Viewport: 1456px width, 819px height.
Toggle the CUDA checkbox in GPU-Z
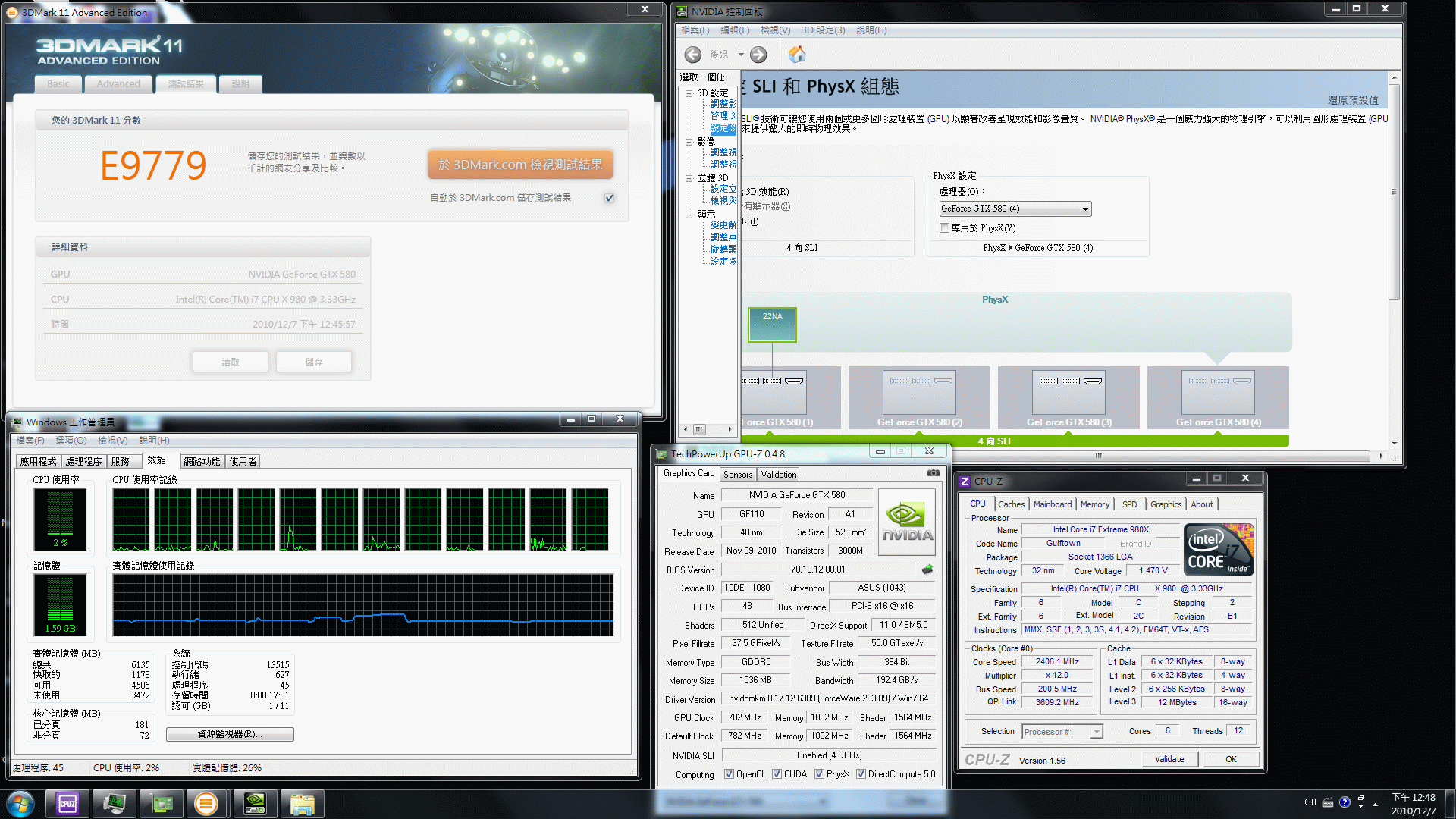coord(777,774)
